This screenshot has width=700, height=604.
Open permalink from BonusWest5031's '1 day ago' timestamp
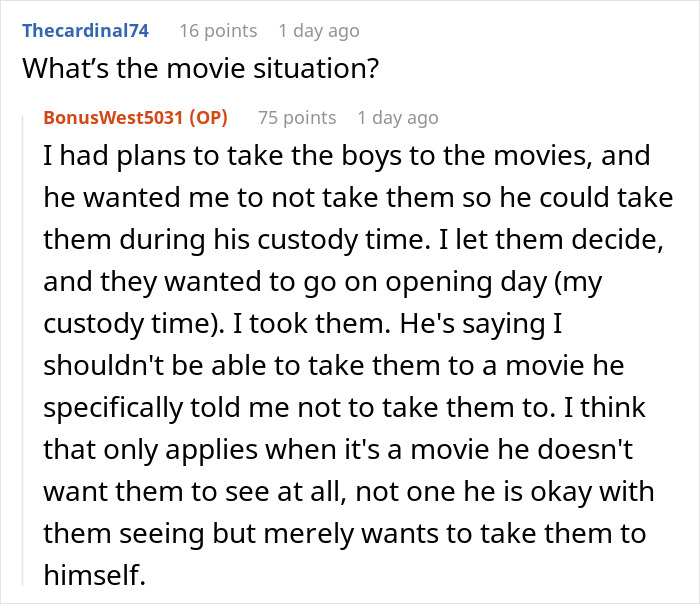(x=398, y=118)
